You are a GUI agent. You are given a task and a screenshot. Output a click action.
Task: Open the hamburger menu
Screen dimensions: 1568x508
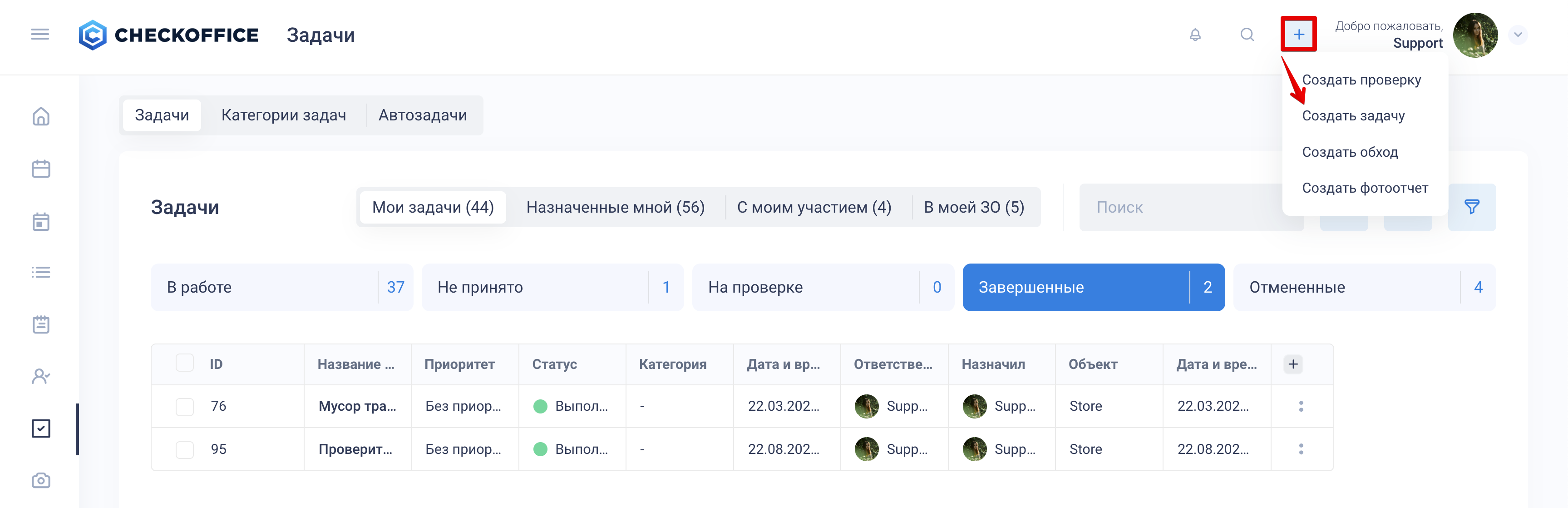(x=40, y=34)
